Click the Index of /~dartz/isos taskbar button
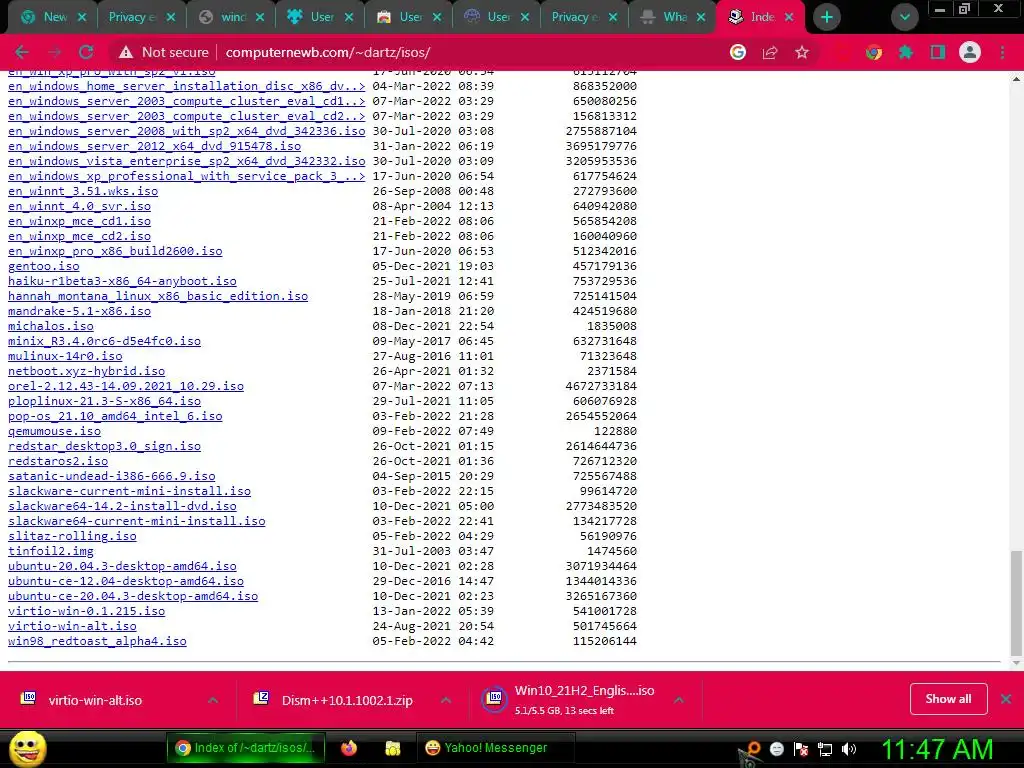Viewport: 1024px width, 768px height. (246, 748)
